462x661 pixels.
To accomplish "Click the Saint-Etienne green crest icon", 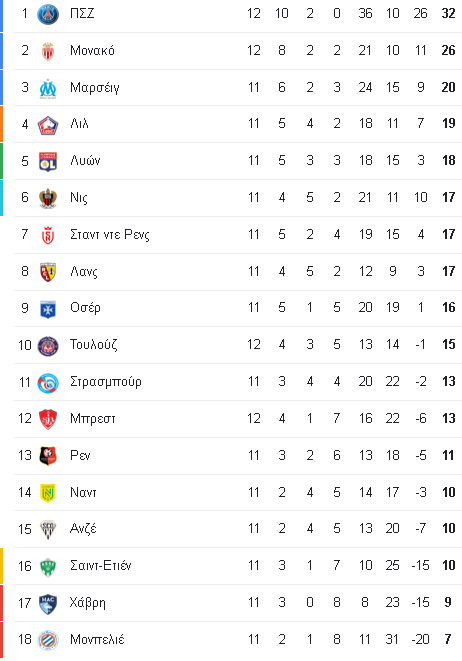I will tap(48, 567).
